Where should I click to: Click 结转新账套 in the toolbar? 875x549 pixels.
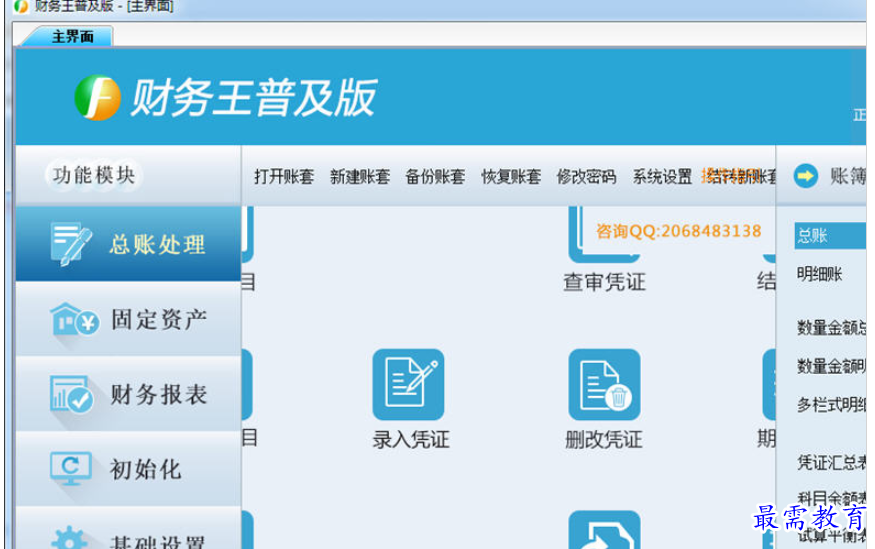(x=741, y=177)
